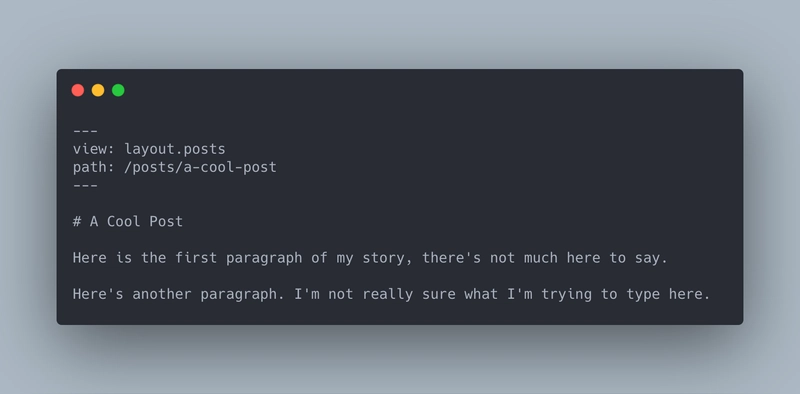Click the word 'first' in paragraph one

(196, 258)
